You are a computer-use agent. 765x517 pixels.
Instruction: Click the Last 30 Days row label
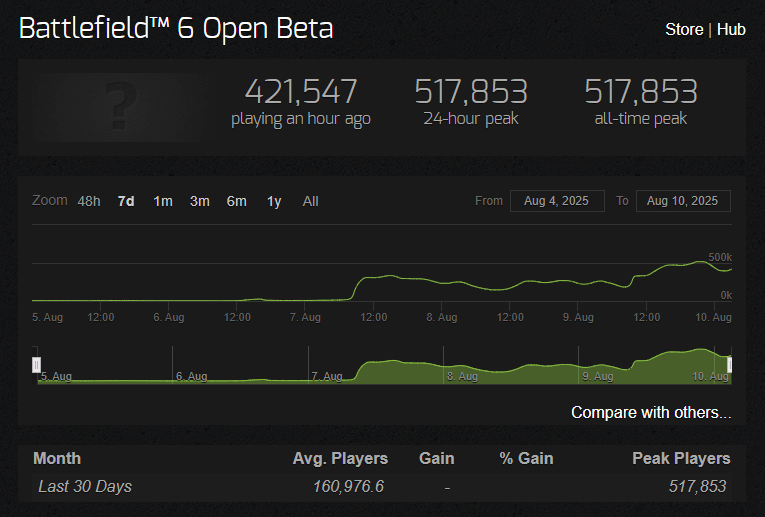pos(85,486)
